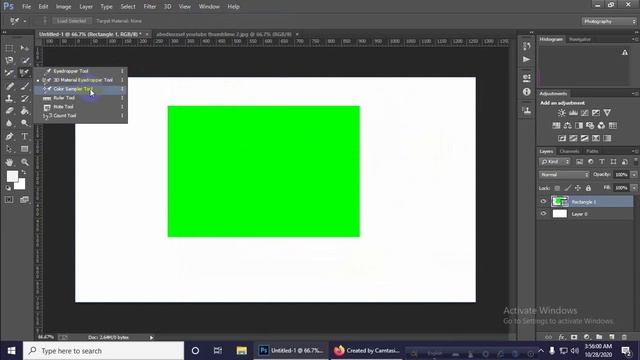Select the Clone Stamp tool

point(9,98)
